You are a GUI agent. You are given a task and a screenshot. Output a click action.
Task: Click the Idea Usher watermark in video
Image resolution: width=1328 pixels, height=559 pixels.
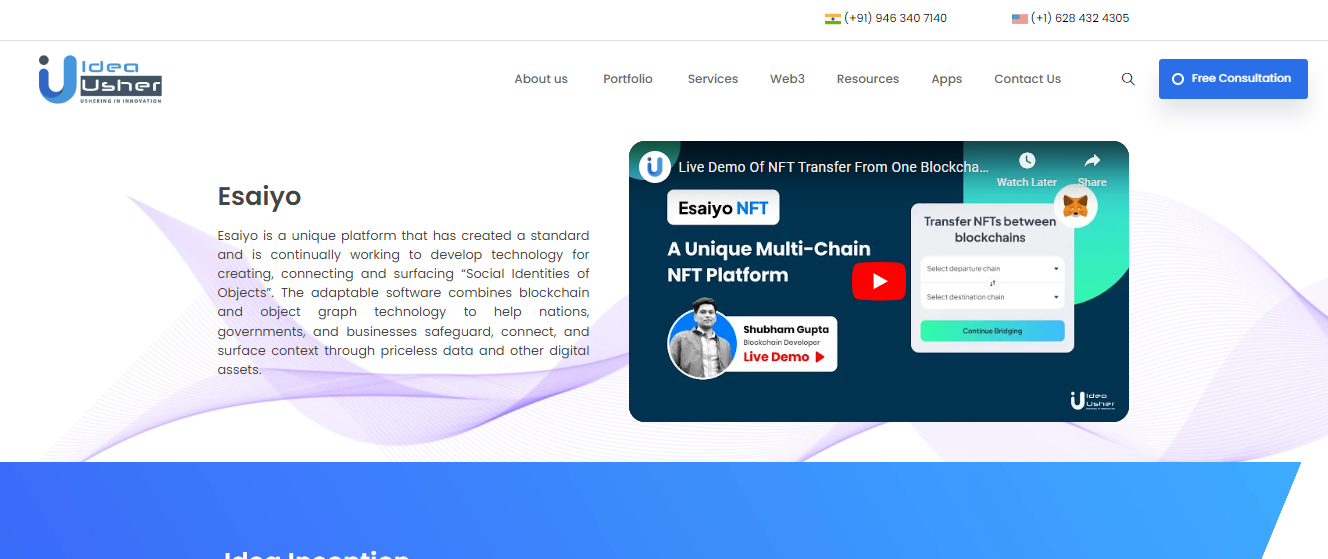(x=1092, y=401)
